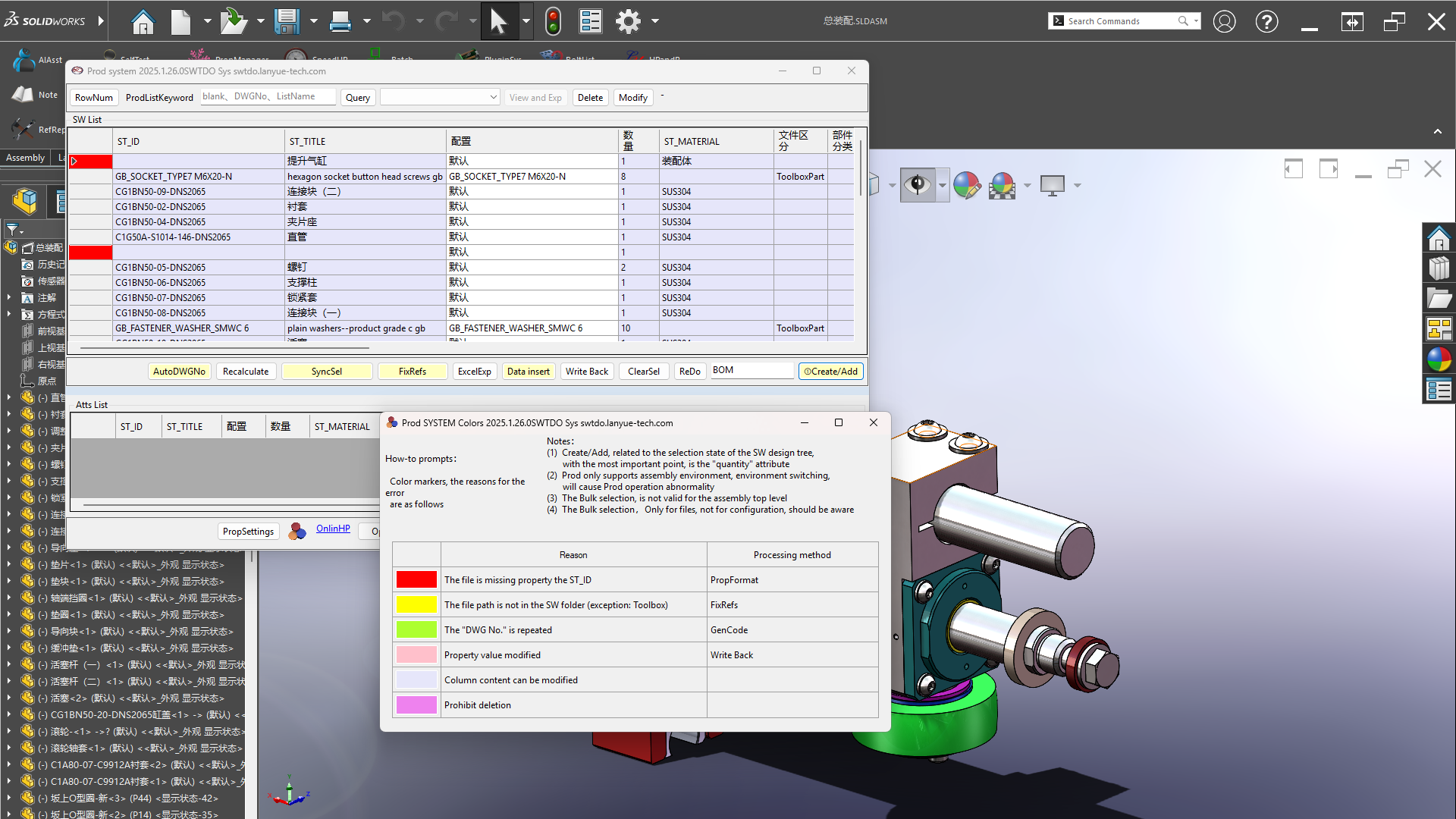Screen dimensions: 1456x819
Task: Click the user login account icon
Action: tap(1224, 21)
